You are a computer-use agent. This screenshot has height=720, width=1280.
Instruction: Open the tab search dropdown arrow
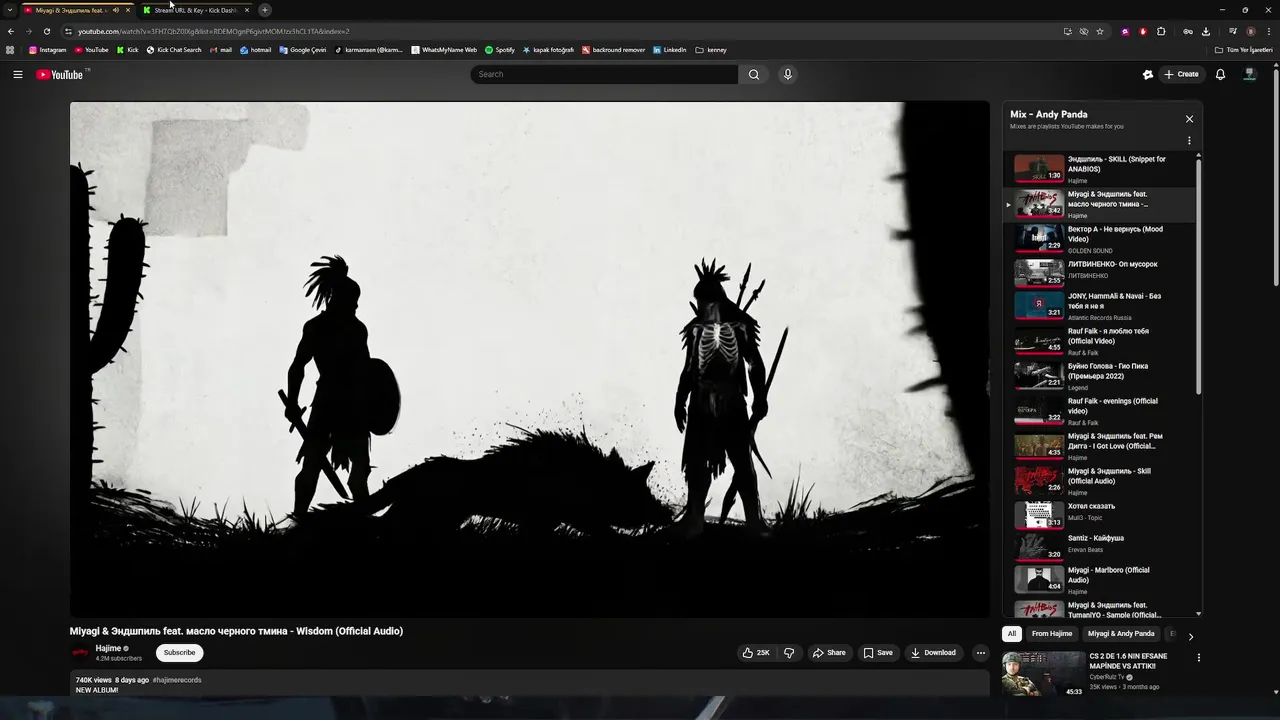[8, 10]
